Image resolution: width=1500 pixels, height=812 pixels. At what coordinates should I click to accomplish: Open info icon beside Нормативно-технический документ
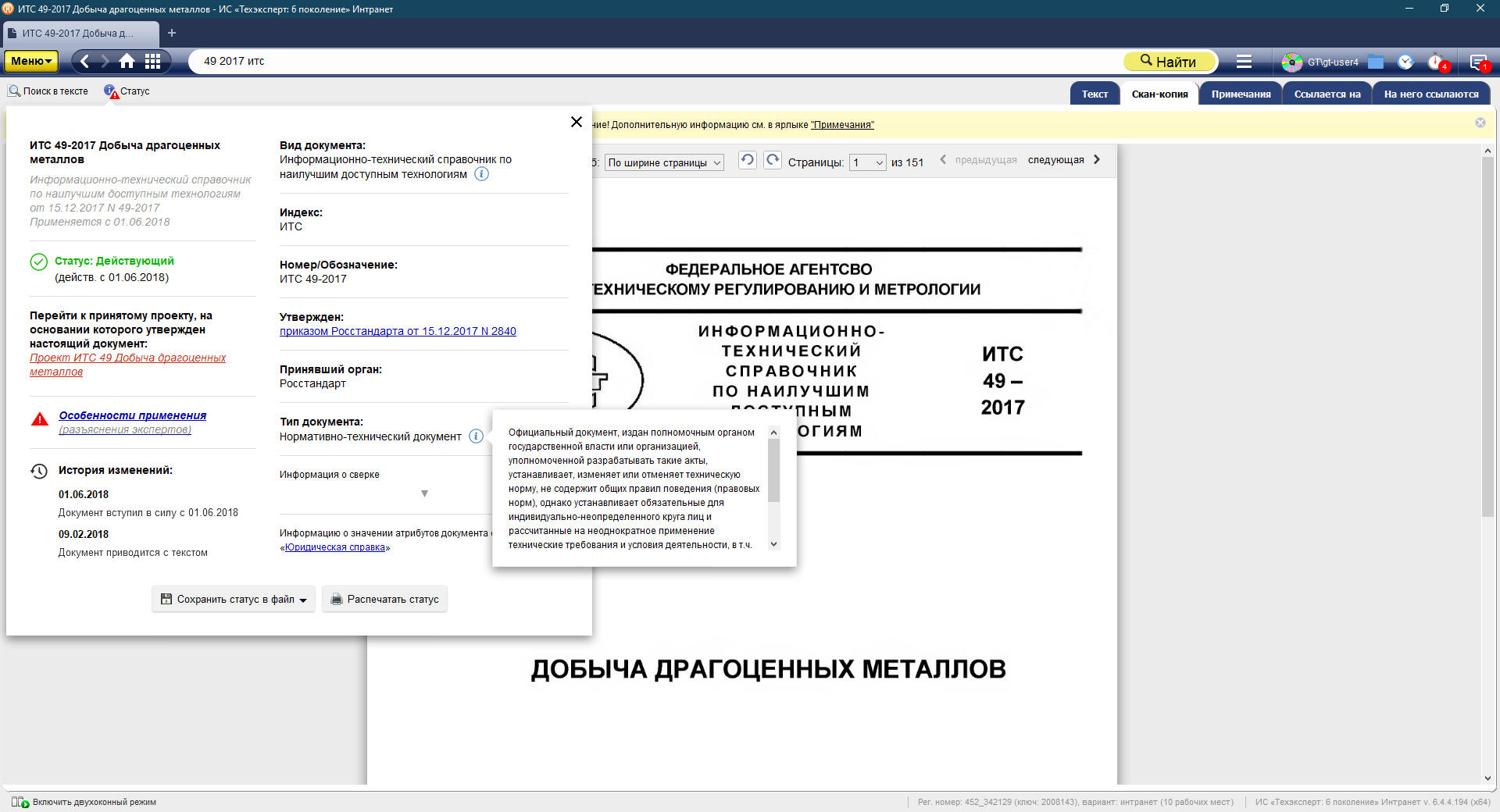click(x=476, y=436)
